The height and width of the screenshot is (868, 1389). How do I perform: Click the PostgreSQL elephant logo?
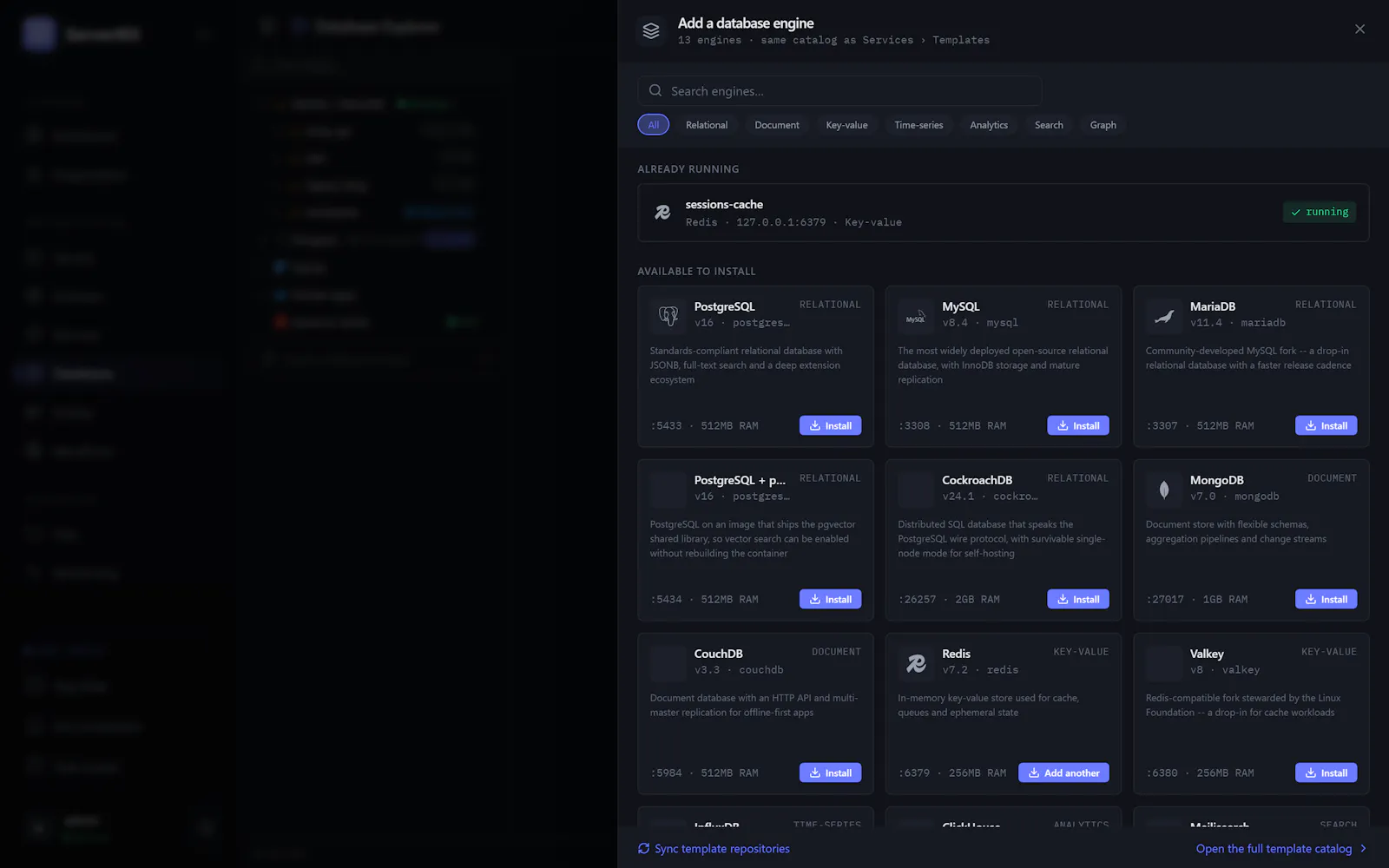coord(668,315)
